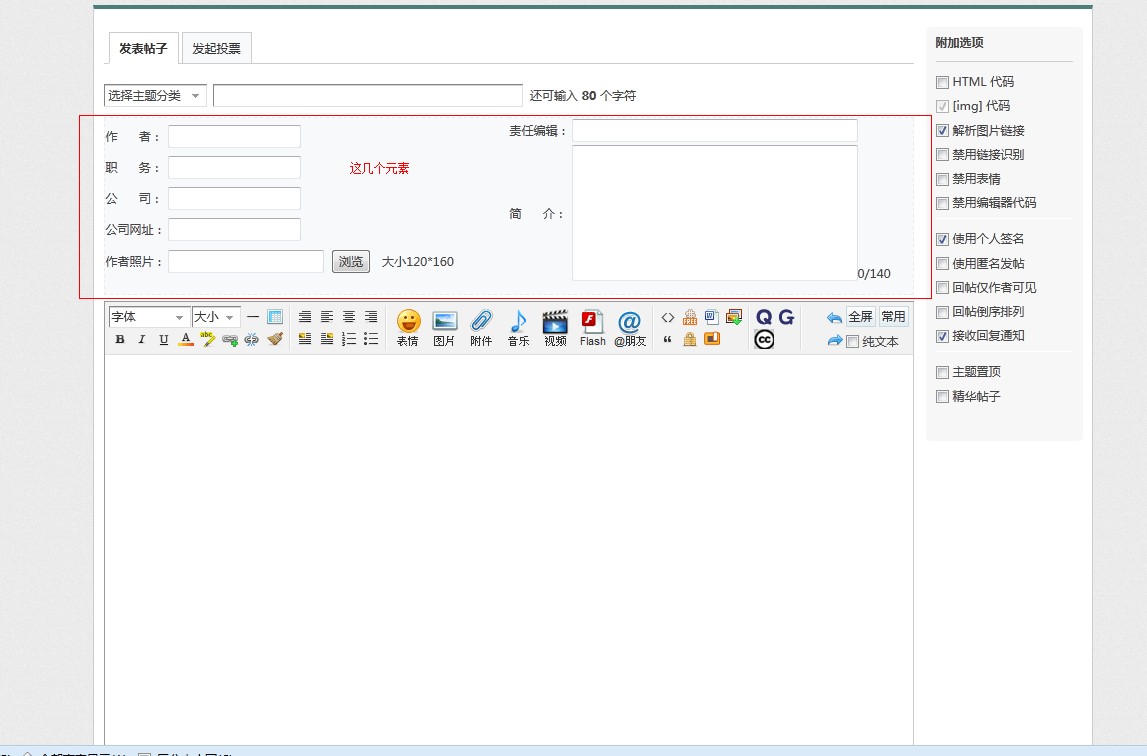This screenshot has width=1147, height=756.
Task: Click the 浏览 browse button
Action: coord(351,262)
